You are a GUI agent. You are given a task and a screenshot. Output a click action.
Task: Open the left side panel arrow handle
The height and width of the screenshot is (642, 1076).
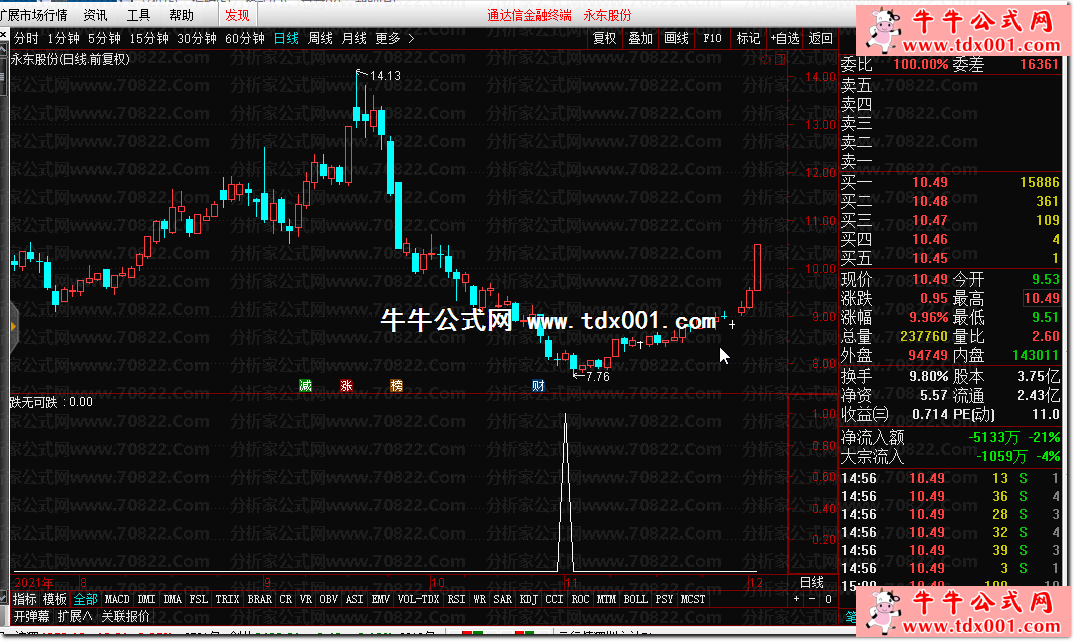point(13,327)
